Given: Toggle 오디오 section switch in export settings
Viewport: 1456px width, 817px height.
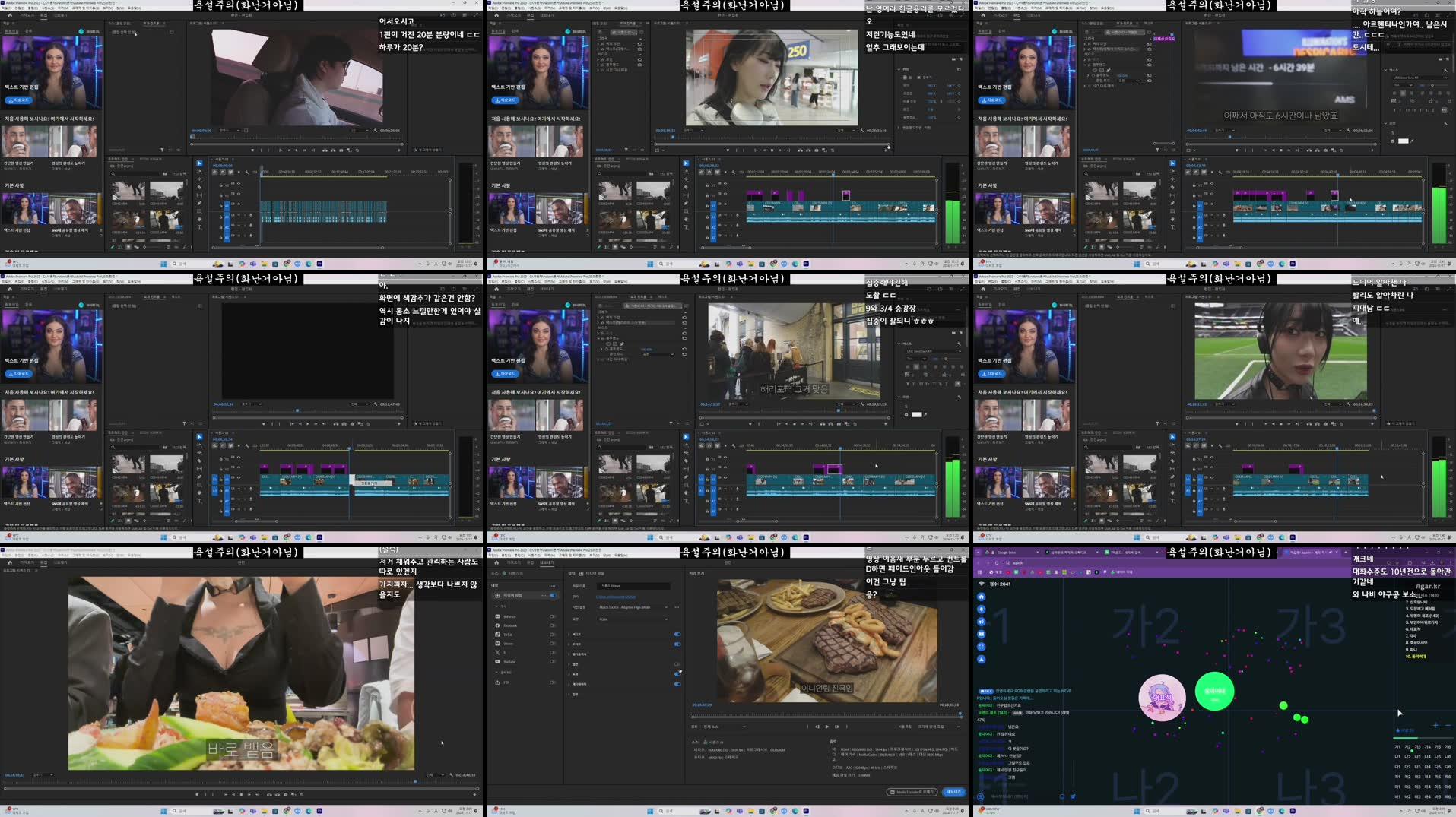Looking at the screenshot, I should [677, 644].
